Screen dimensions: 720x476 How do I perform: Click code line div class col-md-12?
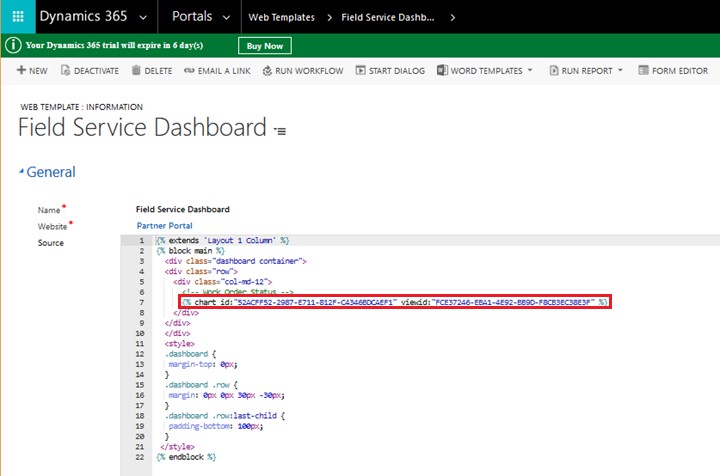(x=223, y=281)
